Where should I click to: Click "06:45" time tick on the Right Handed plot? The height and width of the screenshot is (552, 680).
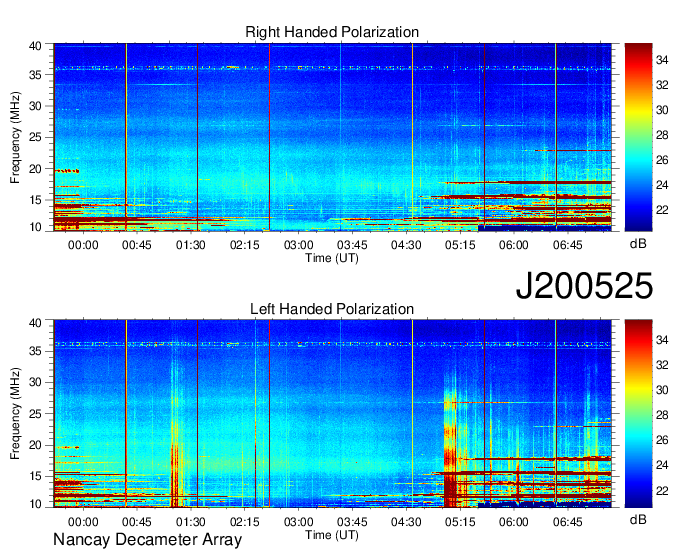point(568,245)
